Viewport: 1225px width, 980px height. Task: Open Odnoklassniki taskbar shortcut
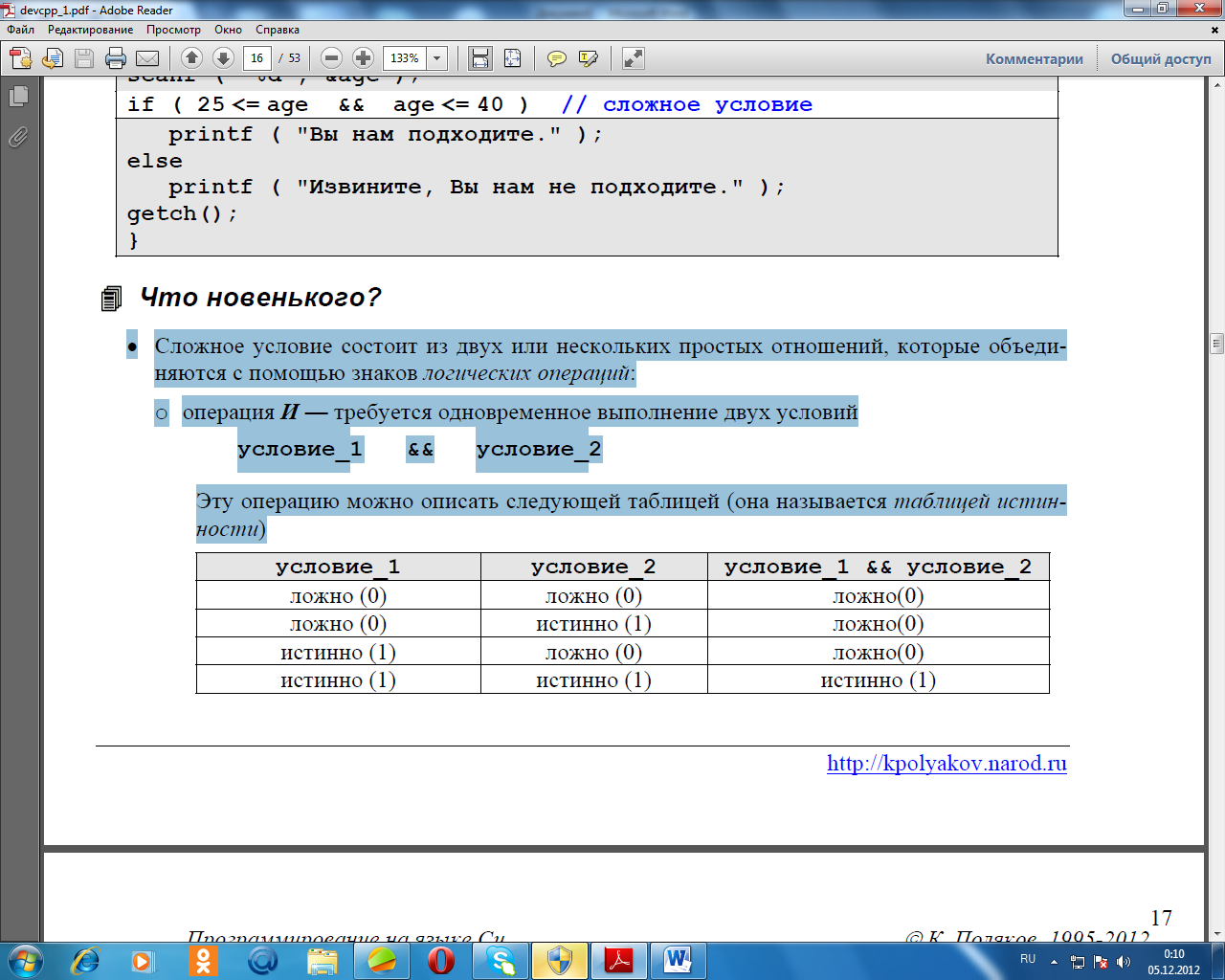(x=204, y=960)
